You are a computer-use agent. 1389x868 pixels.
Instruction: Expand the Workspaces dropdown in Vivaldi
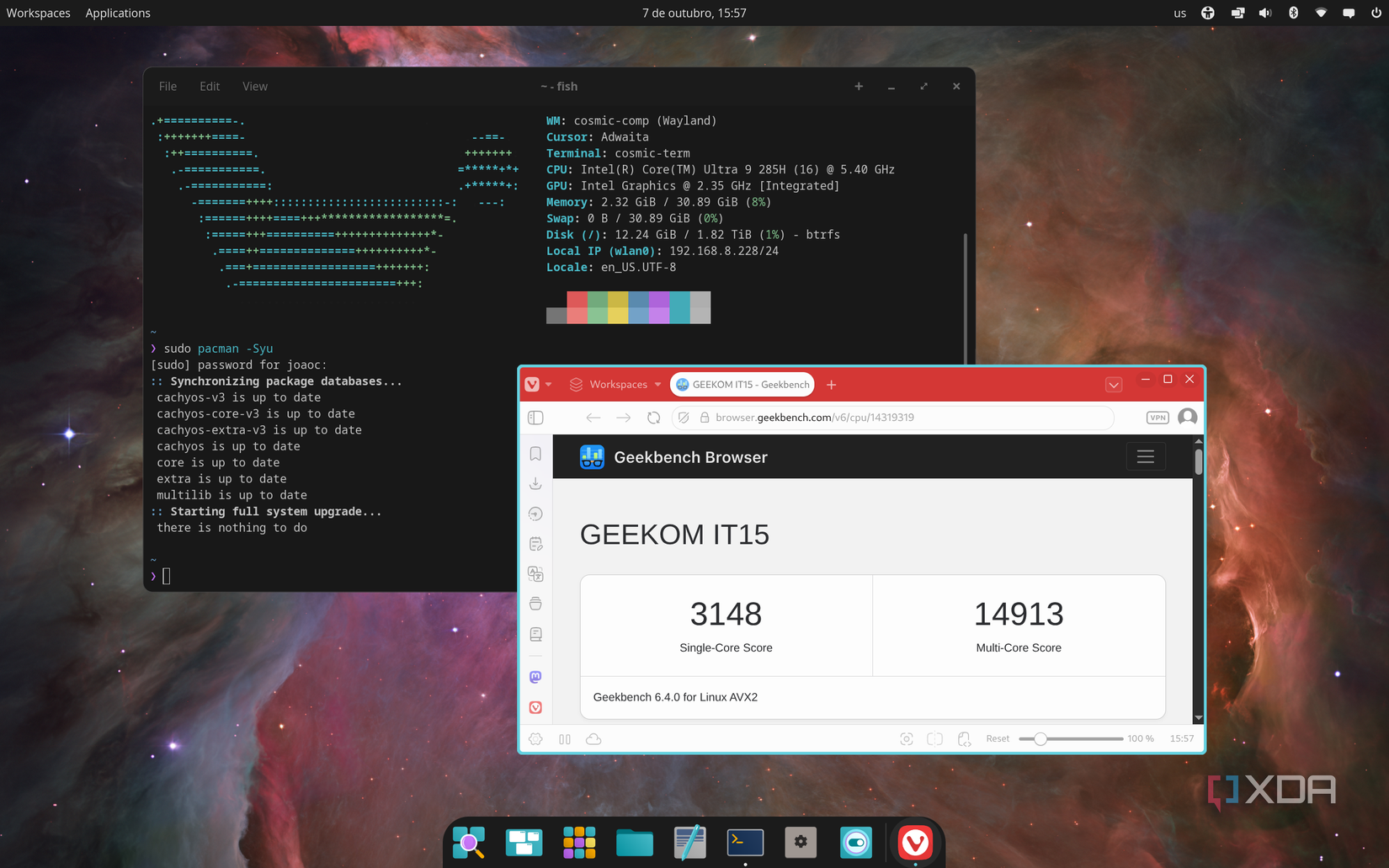coord(657,384)
